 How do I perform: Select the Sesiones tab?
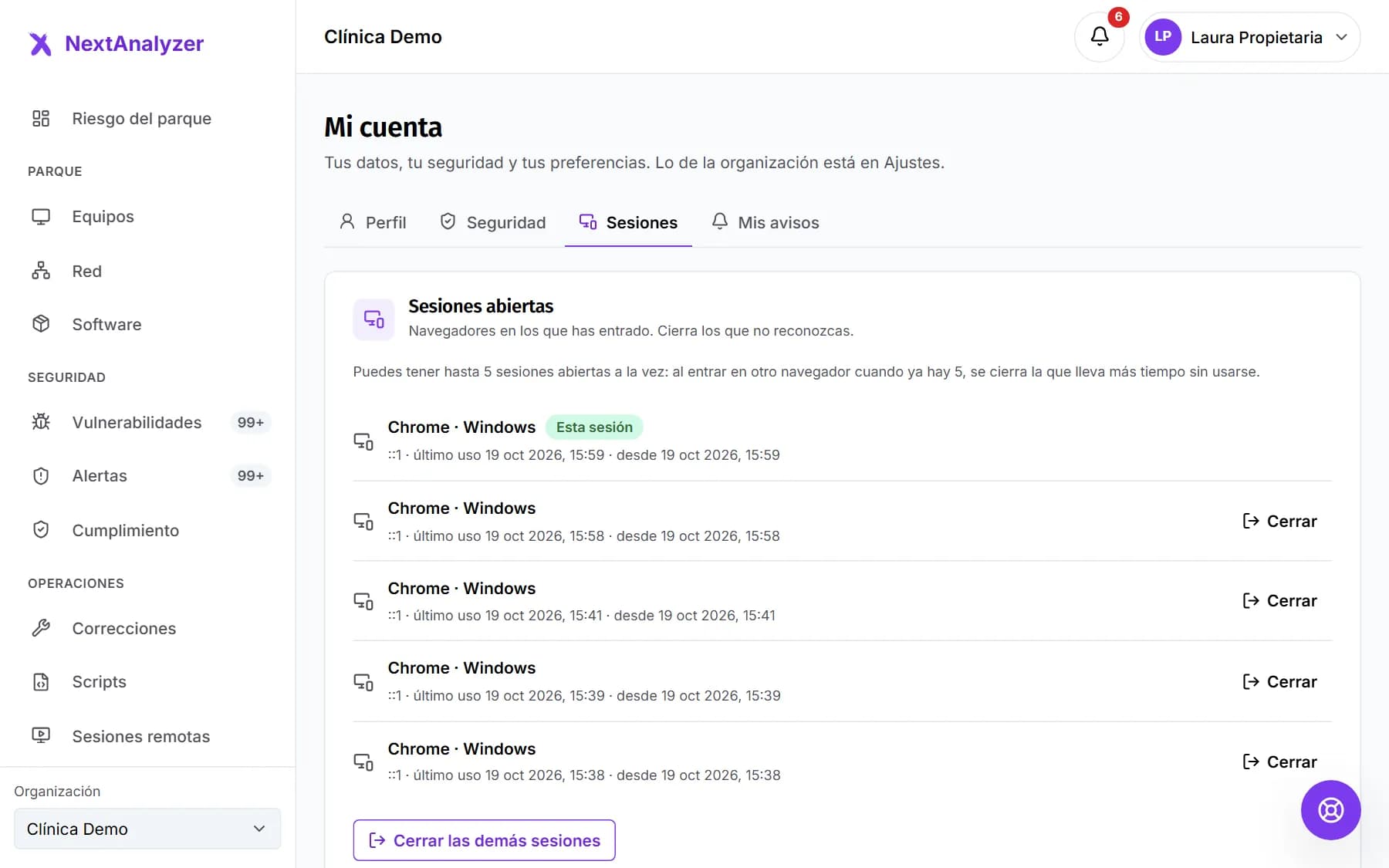tap(628, 222)
